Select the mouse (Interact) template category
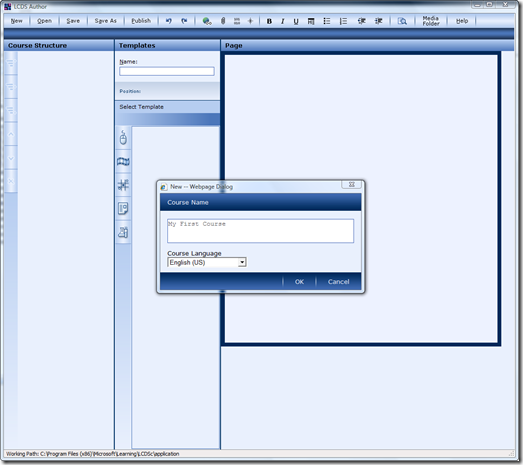This screenshot has height=465, width=523. click(123, 138)
